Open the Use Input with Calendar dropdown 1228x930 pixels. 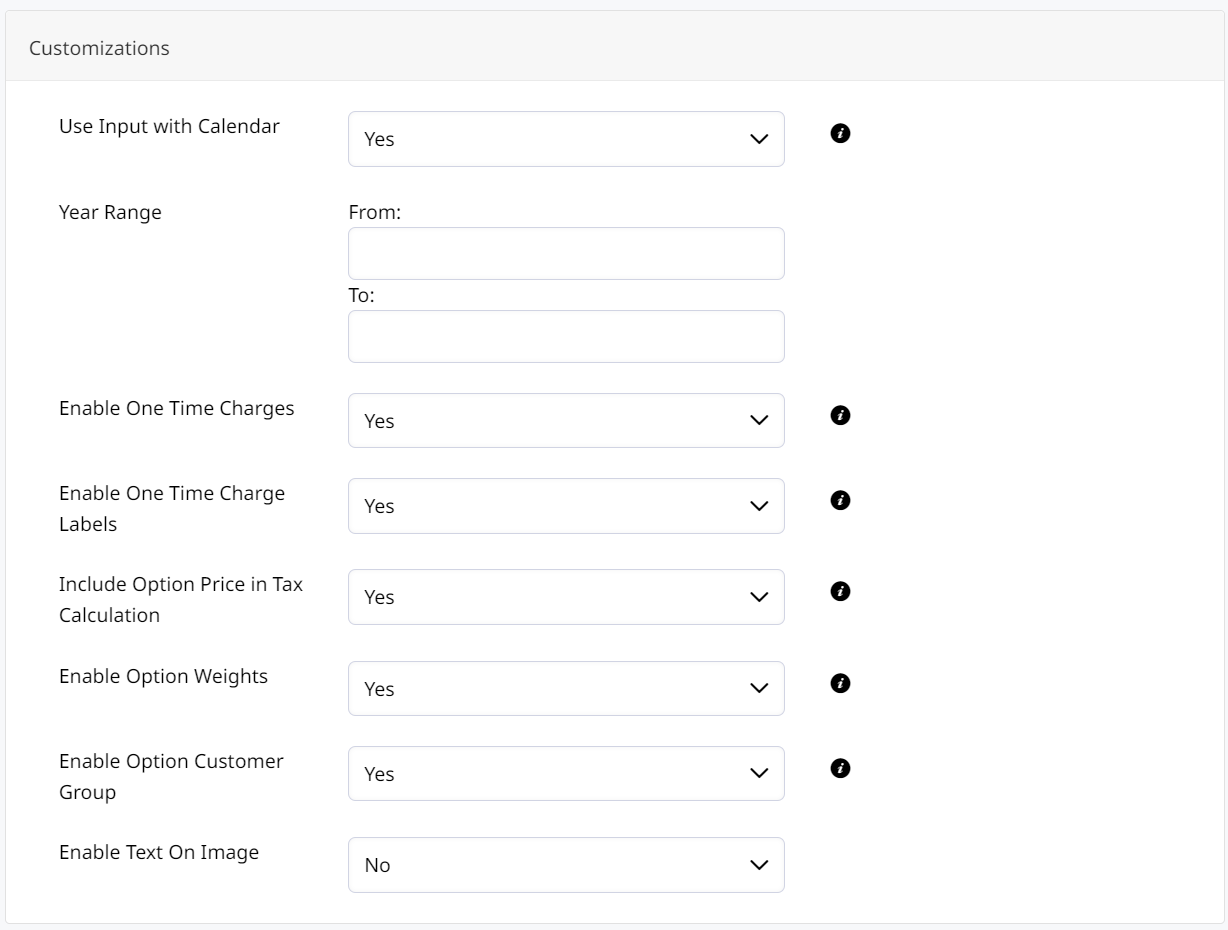[566, 139]
